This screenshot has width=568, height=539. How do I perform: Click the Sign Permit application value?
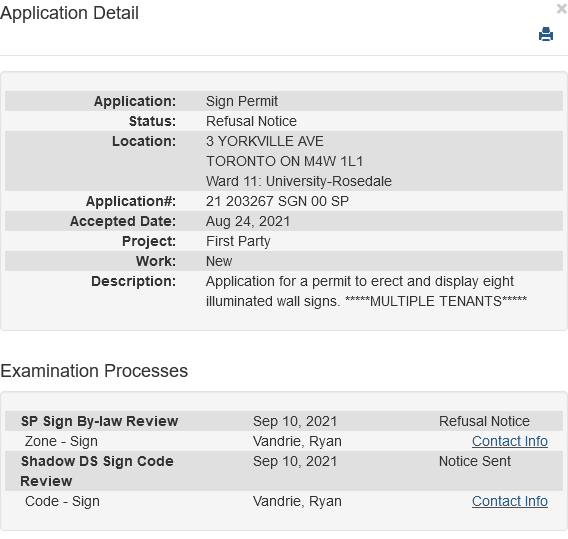[x=242, y=101]
